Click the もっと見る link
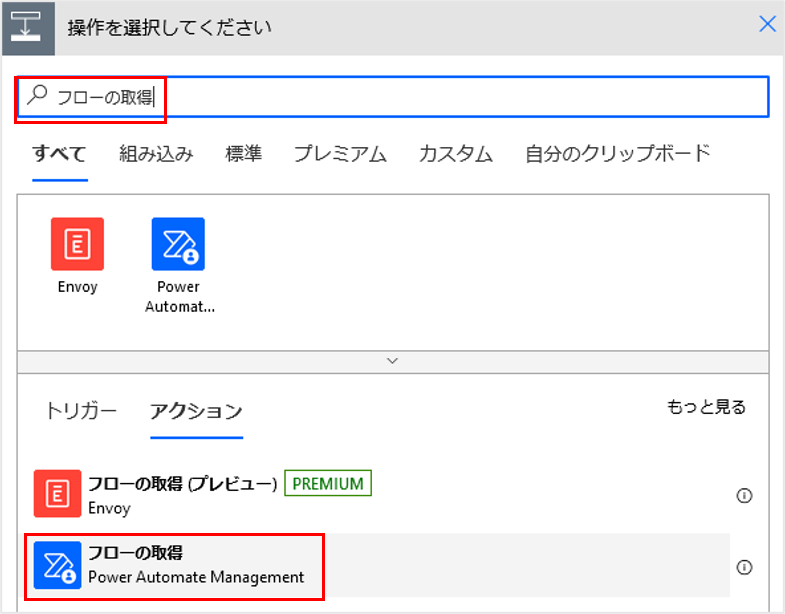The image size is (785, 614). (706, 407)
